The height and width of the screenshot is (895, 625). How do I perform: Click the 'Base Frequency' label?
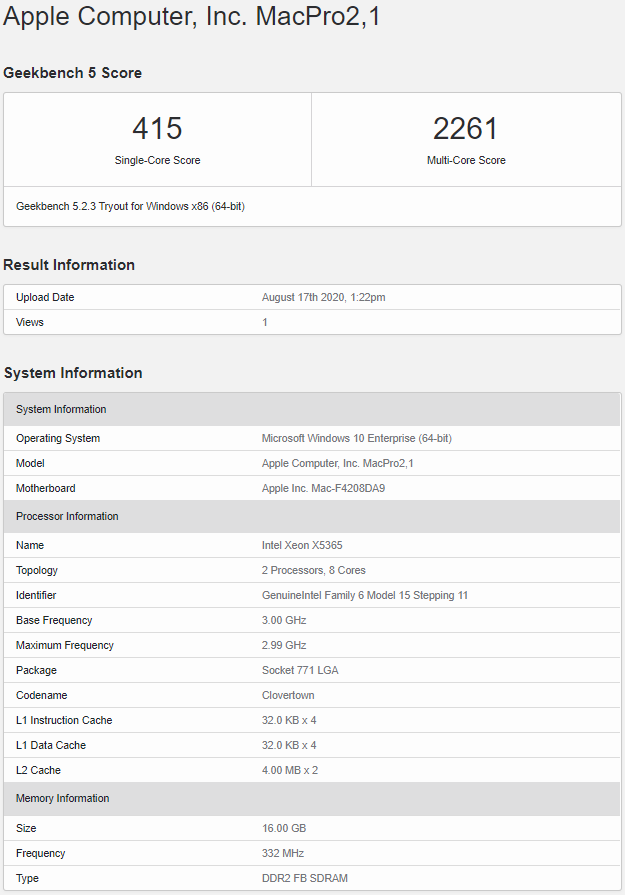(54, 620)
